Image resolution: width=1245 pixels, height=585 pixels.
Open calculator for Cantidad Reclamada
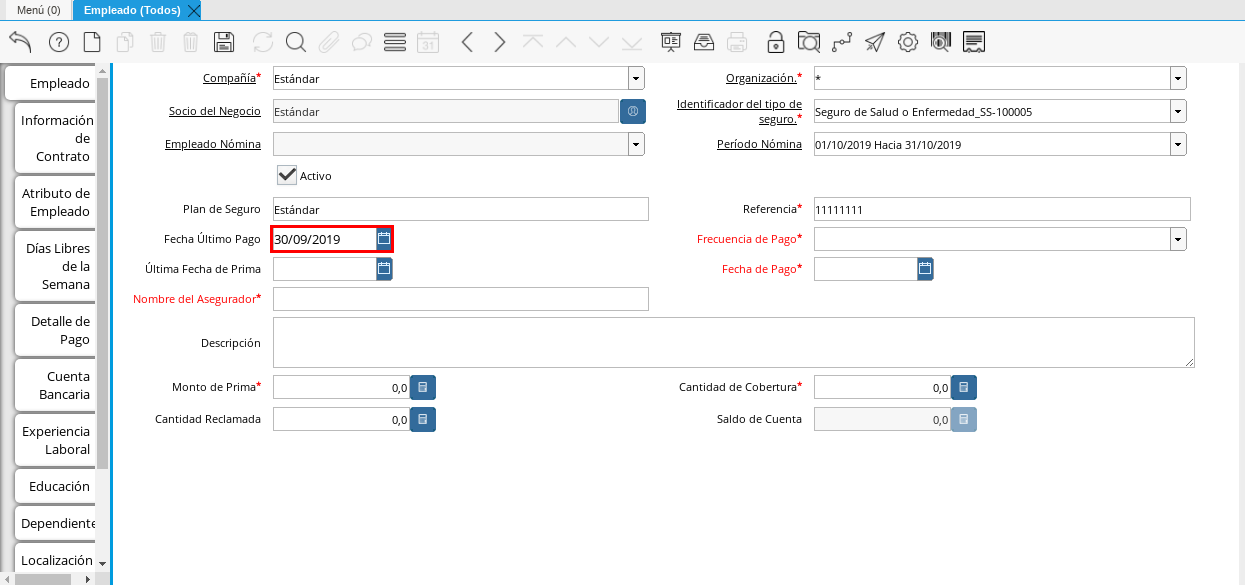tap(423, 420)
